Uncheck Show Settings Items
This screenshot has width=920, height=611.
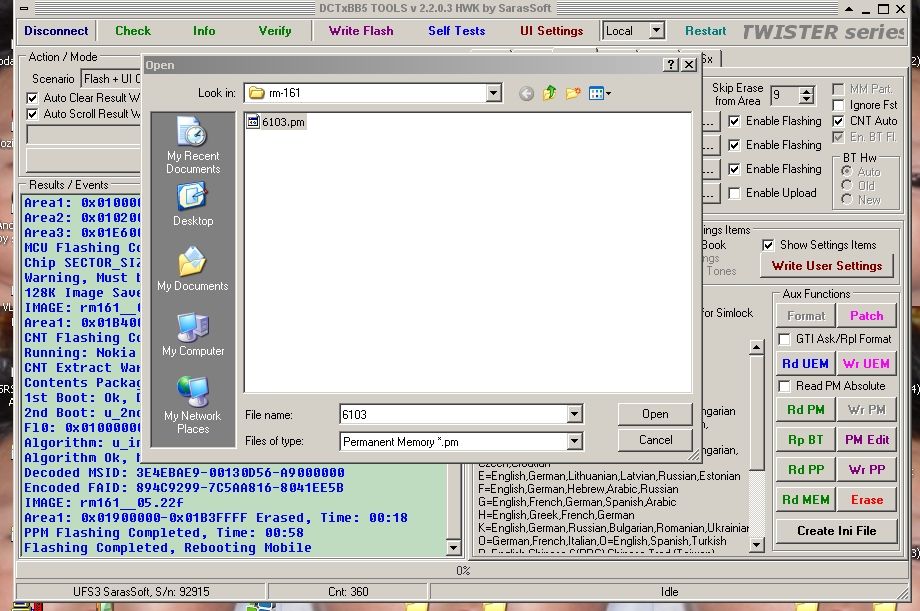click(x=768, y=245)
